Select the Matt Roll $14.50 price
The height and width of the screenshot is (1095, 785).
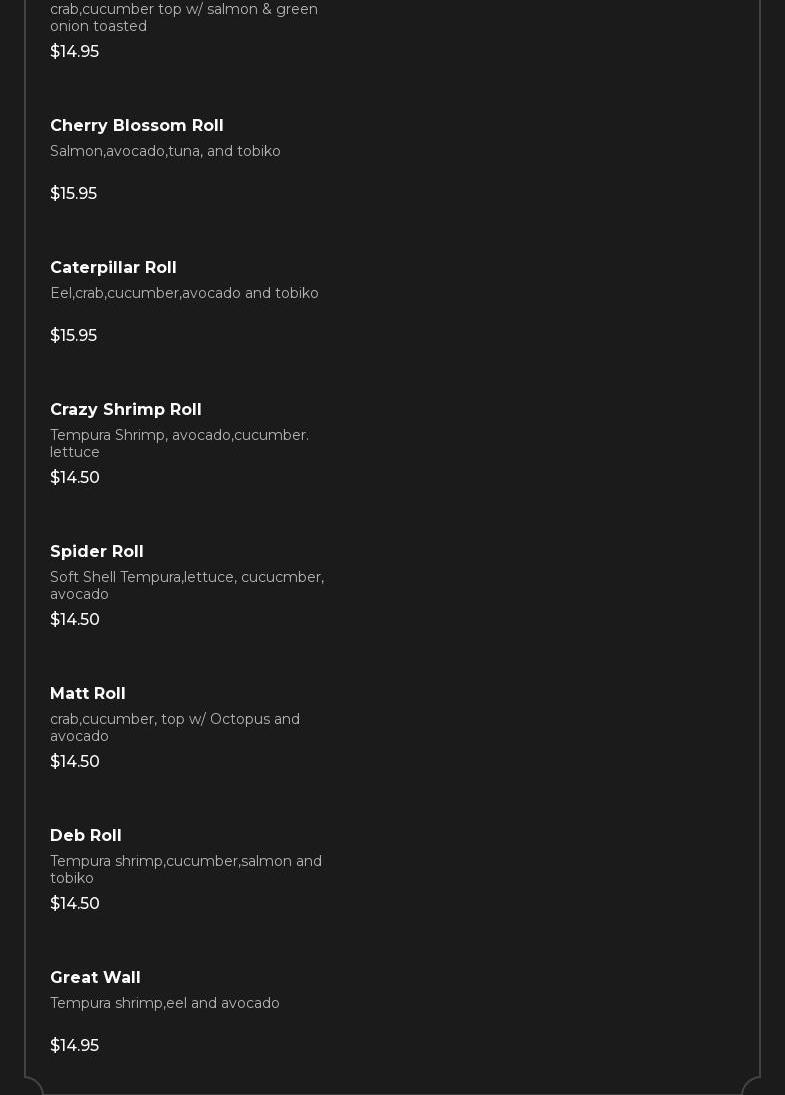click(75, 762)
